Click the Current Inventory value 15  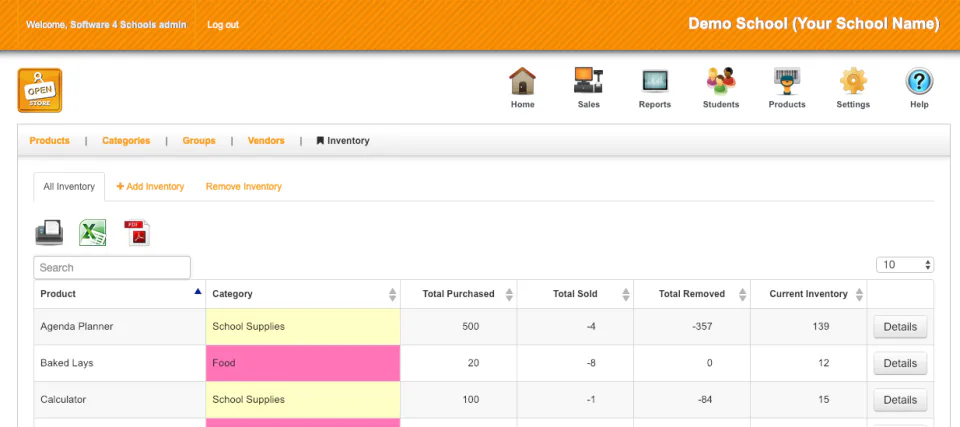click(x=823, y=399)
